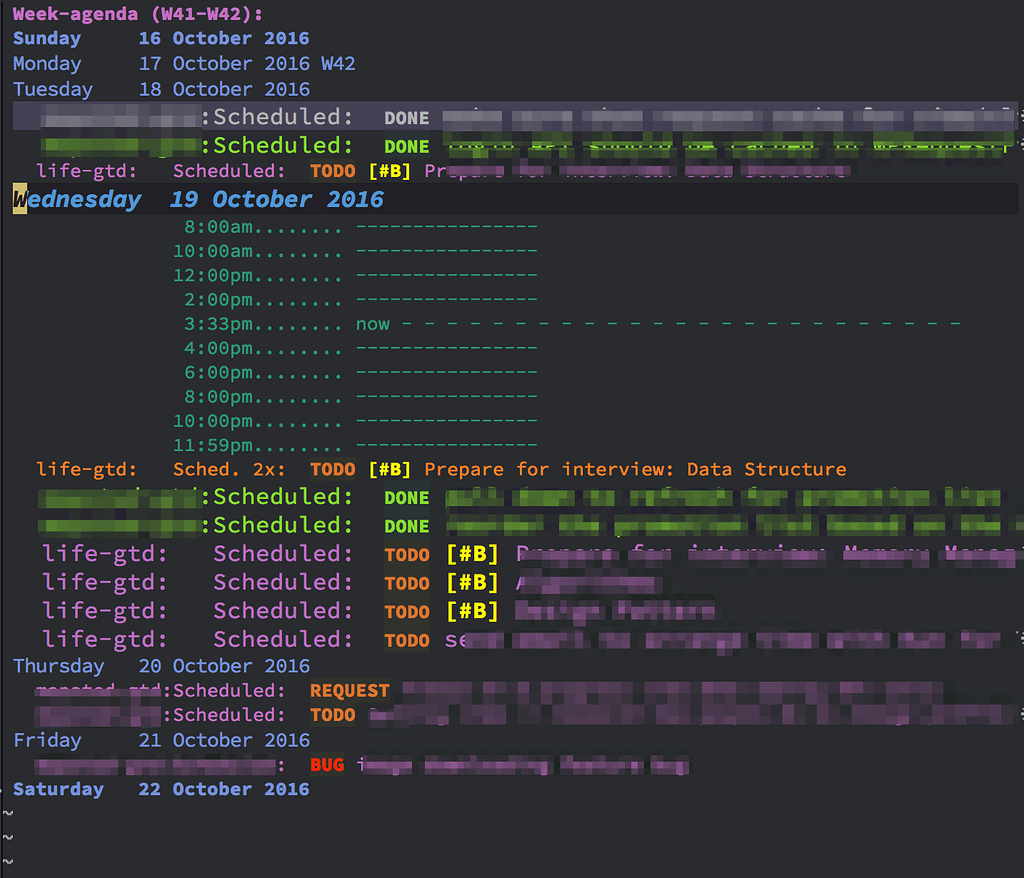Click the first DONE keyword below the Sched. 2x row

point(407,498)
